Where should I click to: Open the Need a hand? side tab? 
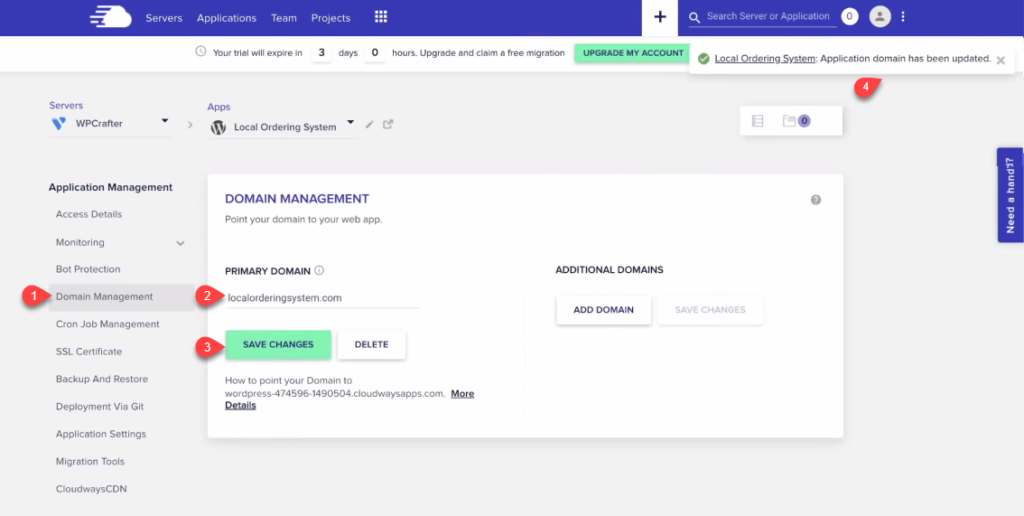[x=1010, y=195]
